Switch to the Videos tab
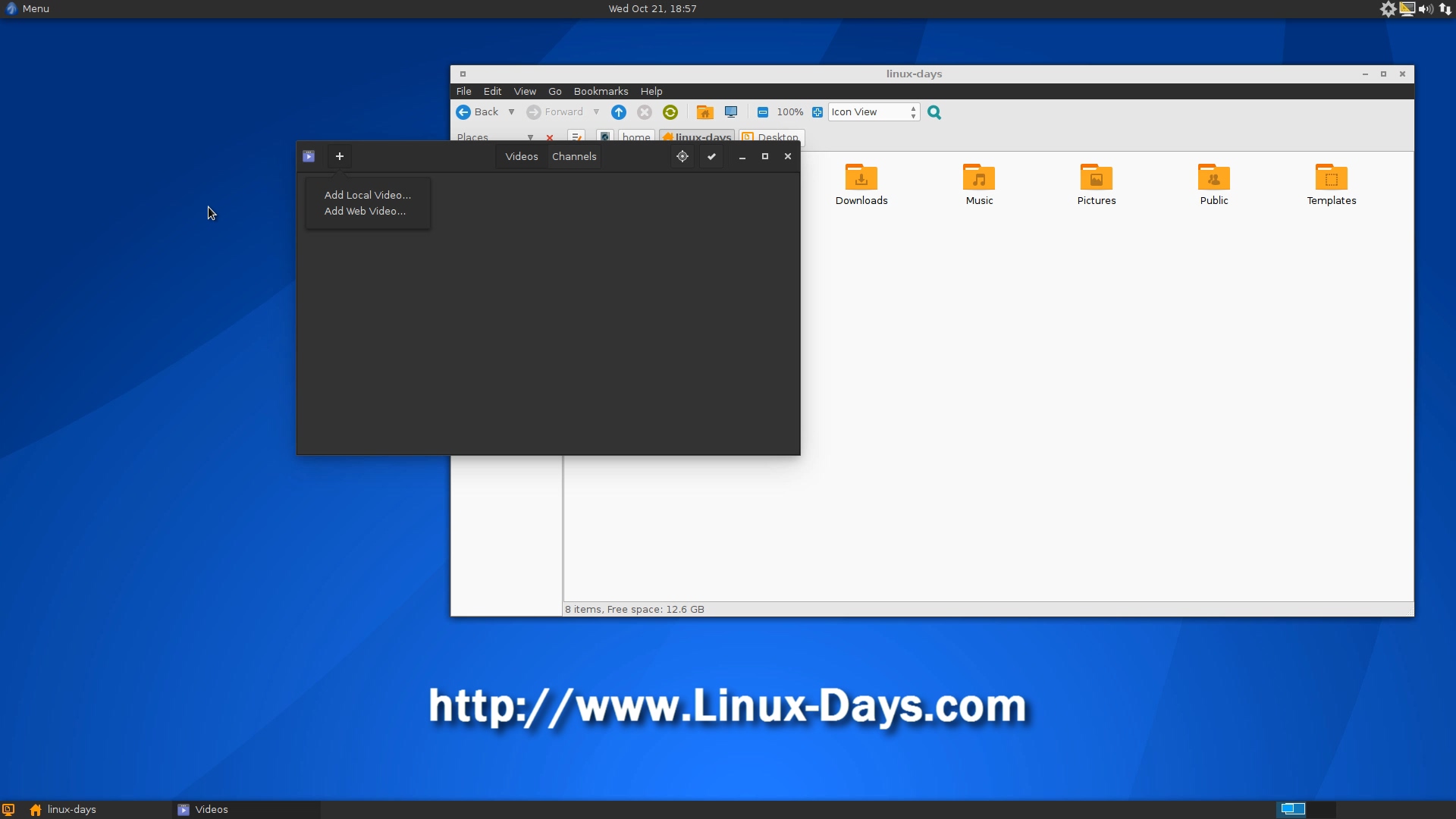Image resolution: width=1456 pixels, height=819 pixels. click(521, 156)
